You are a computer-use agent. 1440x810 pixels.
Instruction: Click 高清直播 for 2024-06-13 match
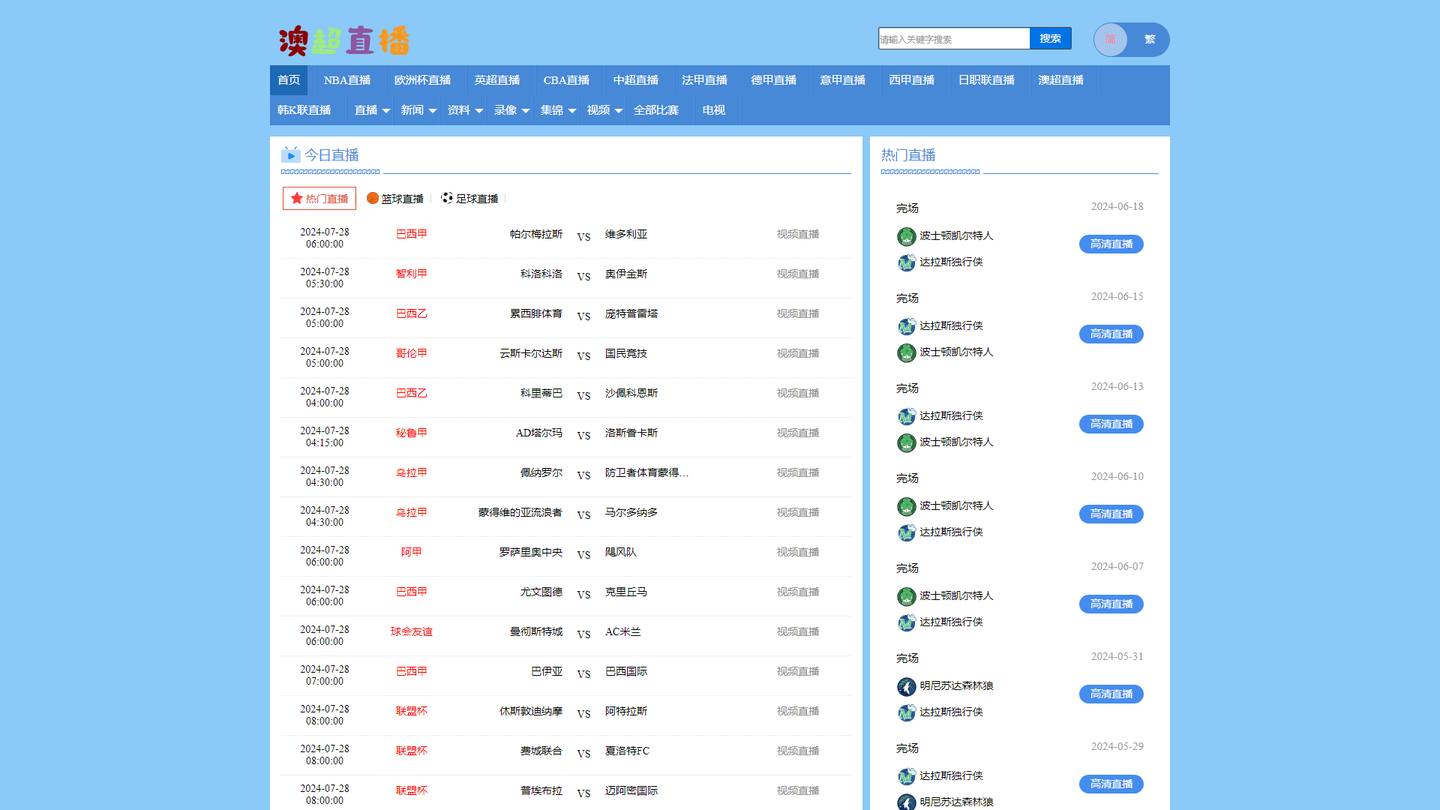point(1111,424)
